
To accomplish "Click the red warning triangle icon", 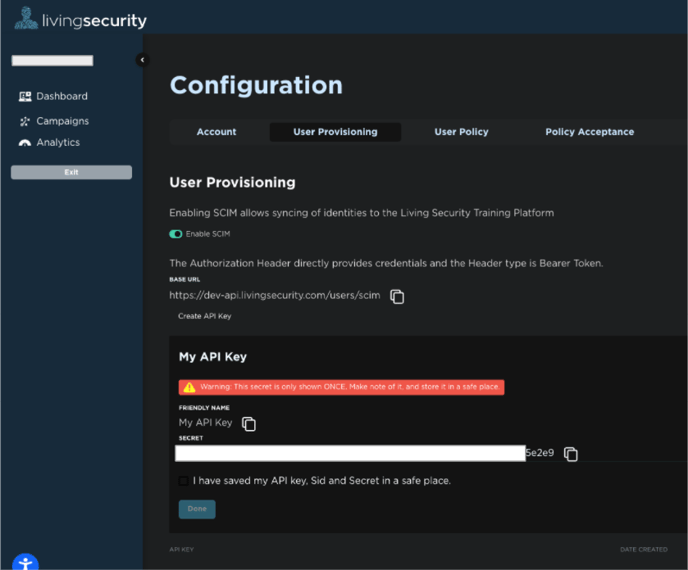I will [x=189, y=387].
